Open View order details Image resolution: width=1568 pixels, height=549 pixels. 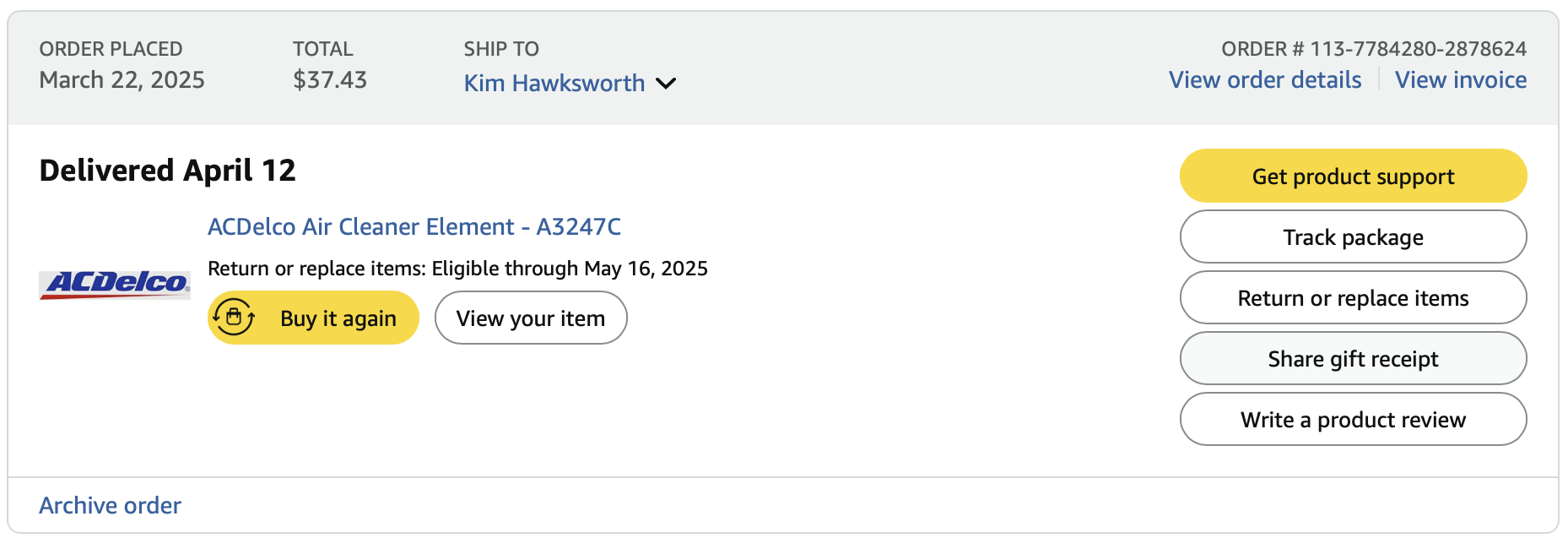[x=1264, y=79]
